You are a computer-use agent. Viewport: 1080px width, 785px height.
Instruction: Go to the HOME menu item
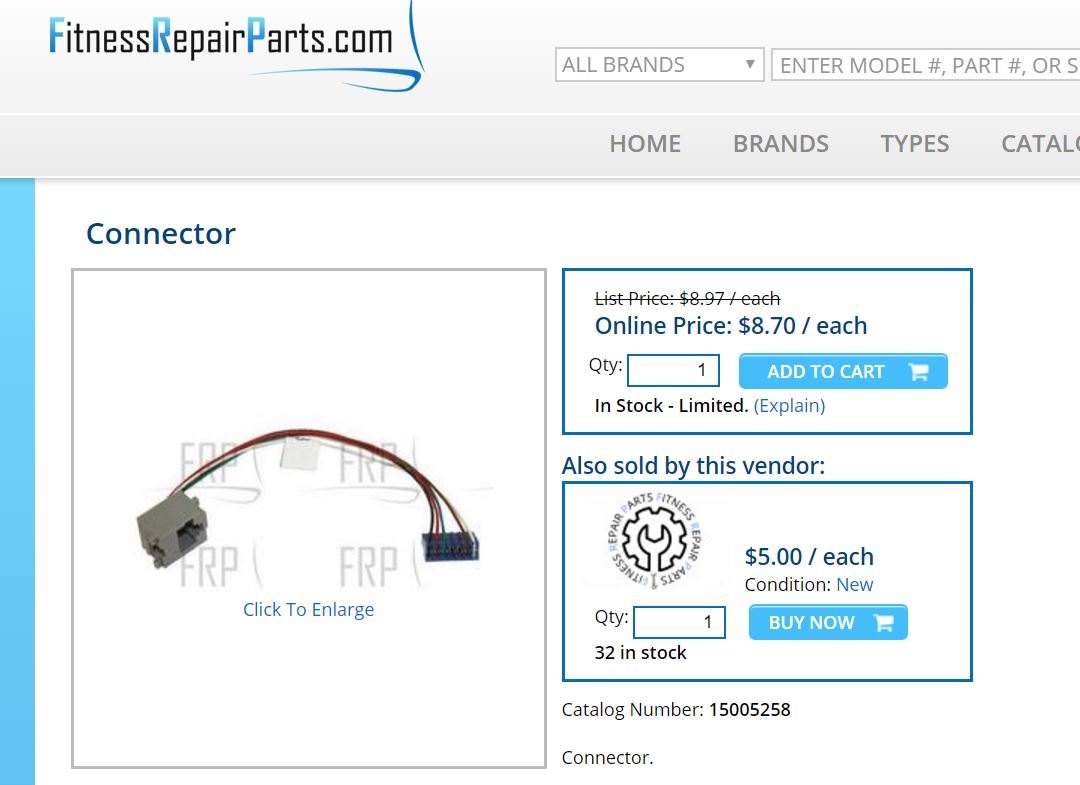pos(645,144)
